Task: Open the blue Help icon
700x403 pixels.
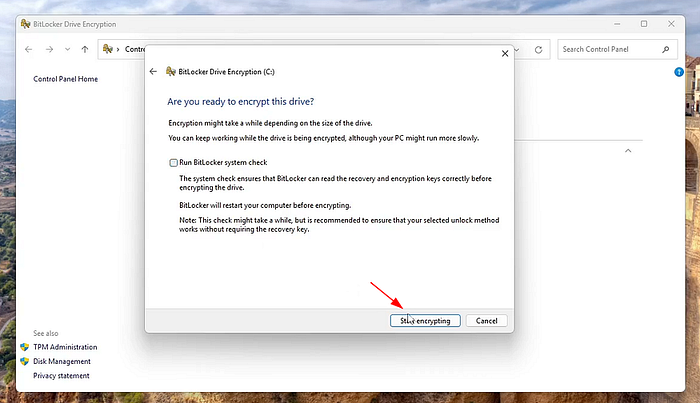Action: [679, 72]
